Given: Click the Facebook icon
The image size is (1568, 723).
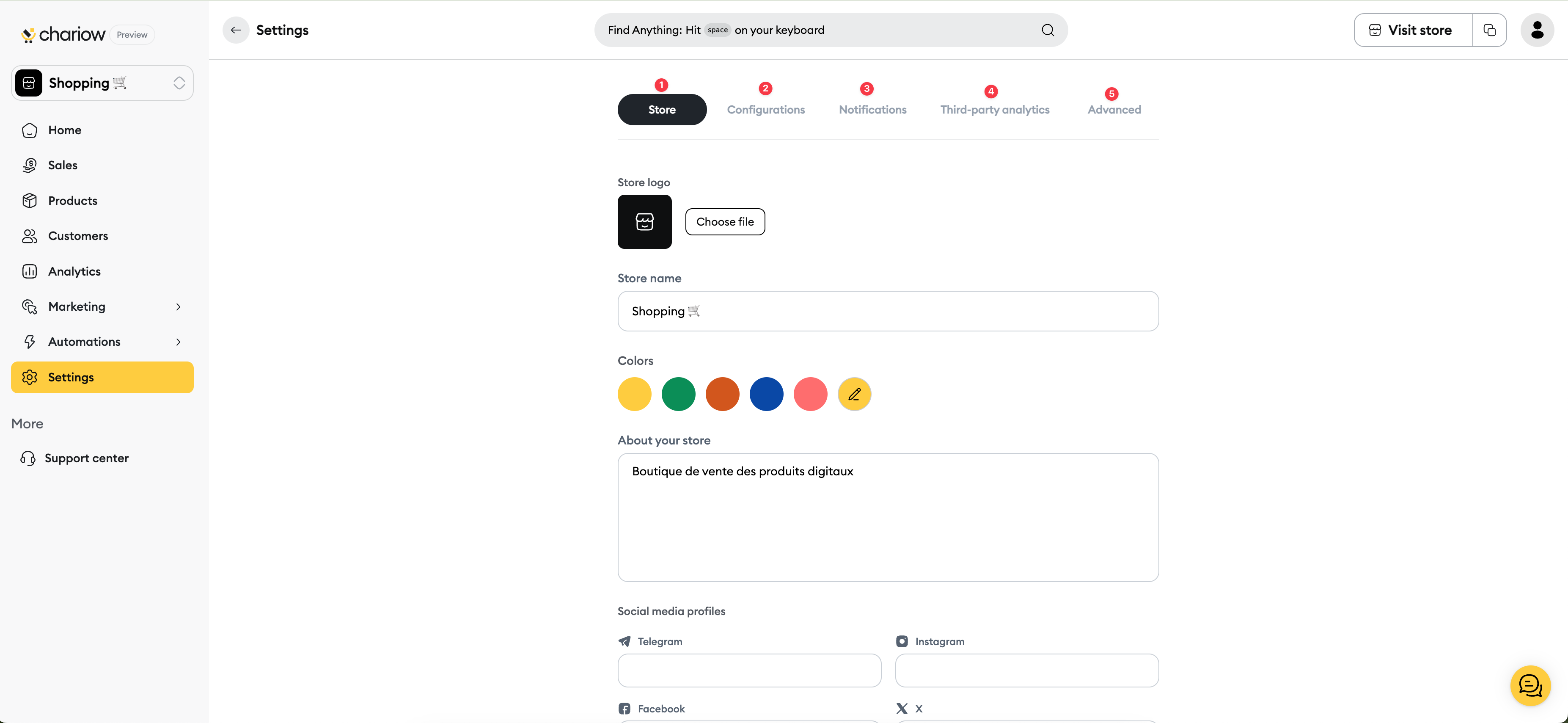Looking at the screenshot, I should coord(624,708).
